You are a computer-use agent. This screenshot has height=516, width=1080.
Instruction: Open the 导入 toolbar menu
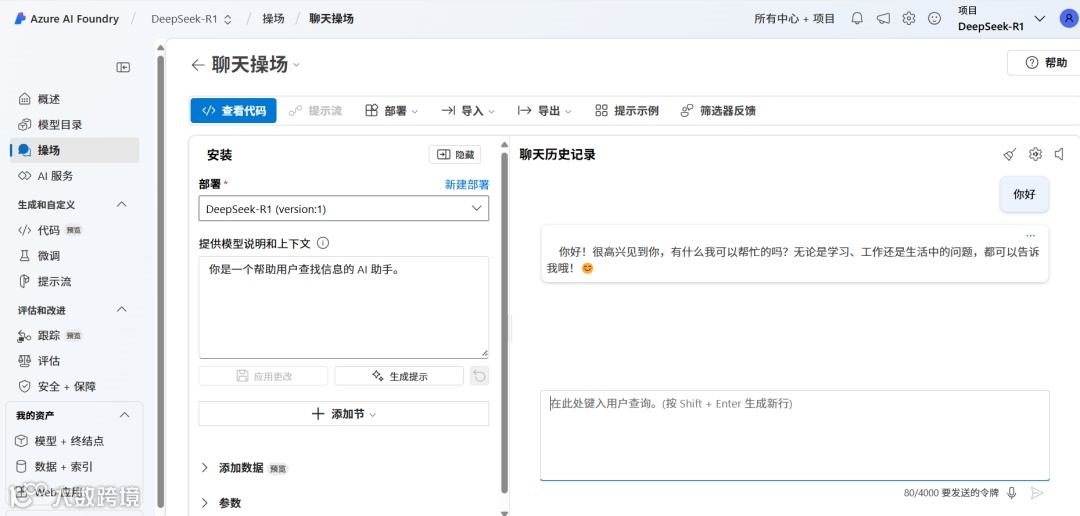pyautogui.click(x=468, y=110)
